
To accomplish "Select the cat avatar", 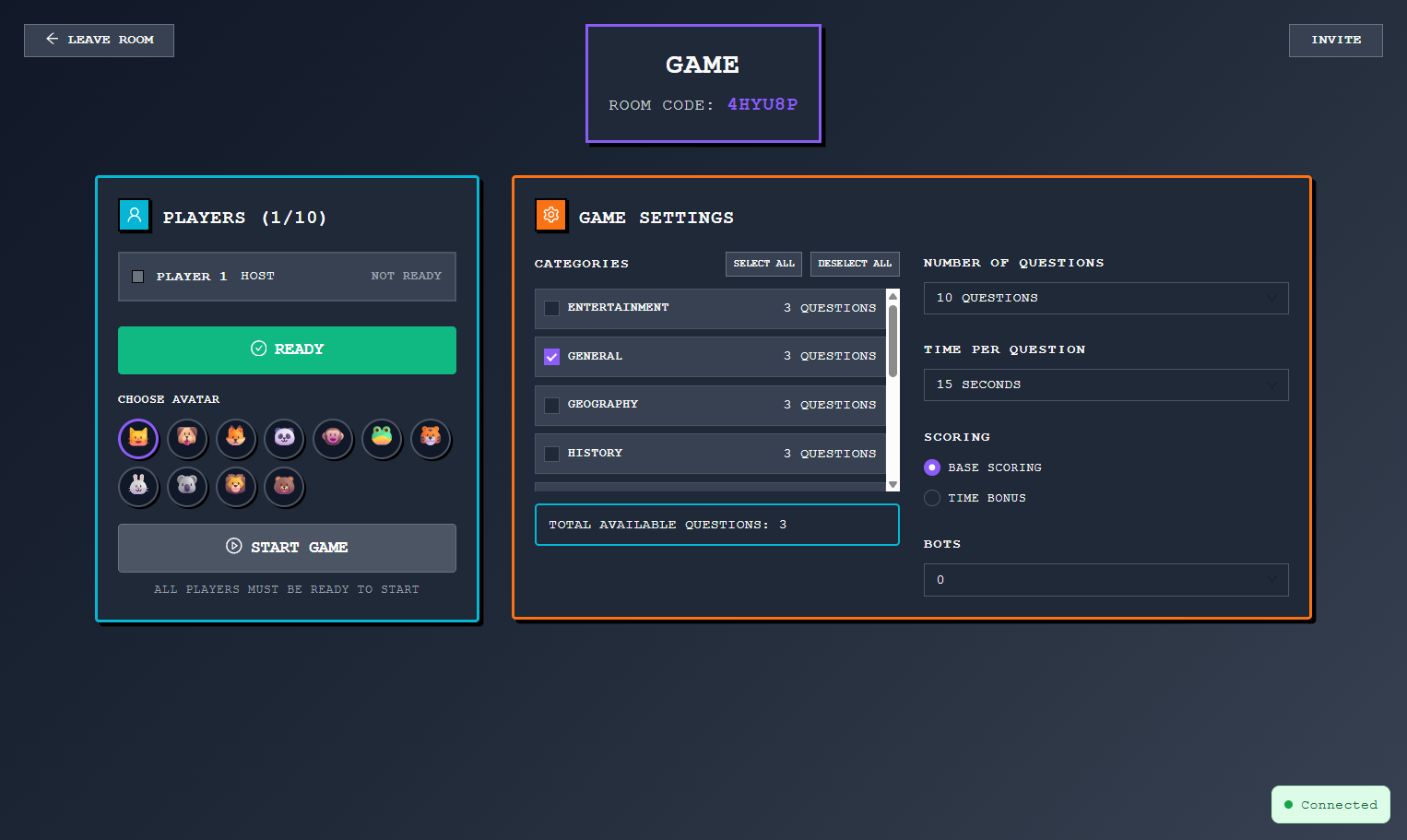I will pos(138,439).
